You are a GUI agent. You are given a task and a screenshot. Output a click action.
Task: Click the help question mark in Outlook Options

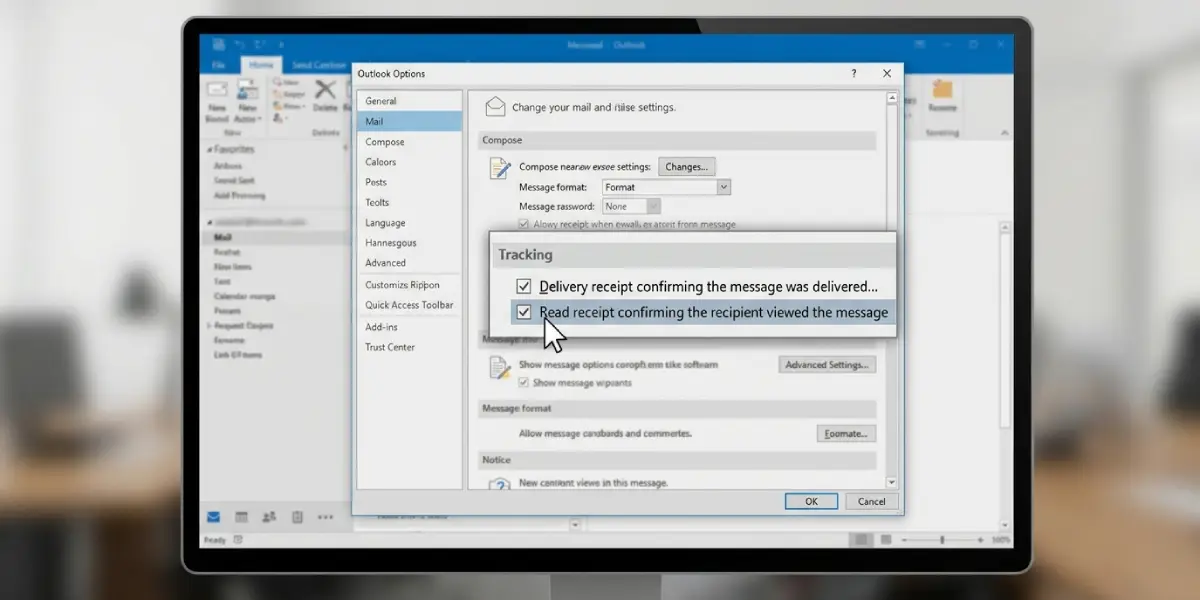[853, 73]
